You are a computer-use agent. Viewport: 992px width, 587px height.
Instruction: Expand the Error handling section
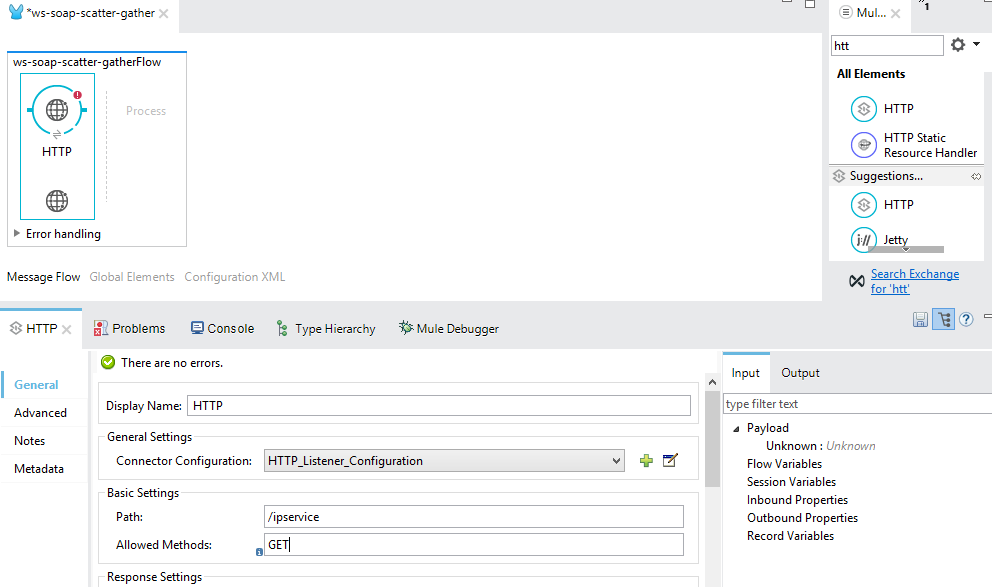coord(17,233)
